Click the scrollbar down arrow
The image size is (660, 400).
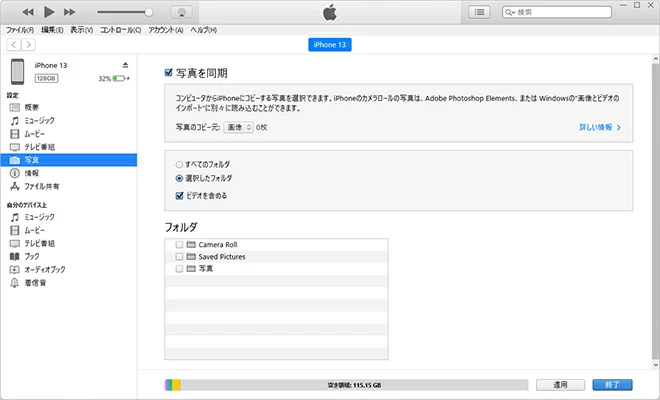pos(656,365)
